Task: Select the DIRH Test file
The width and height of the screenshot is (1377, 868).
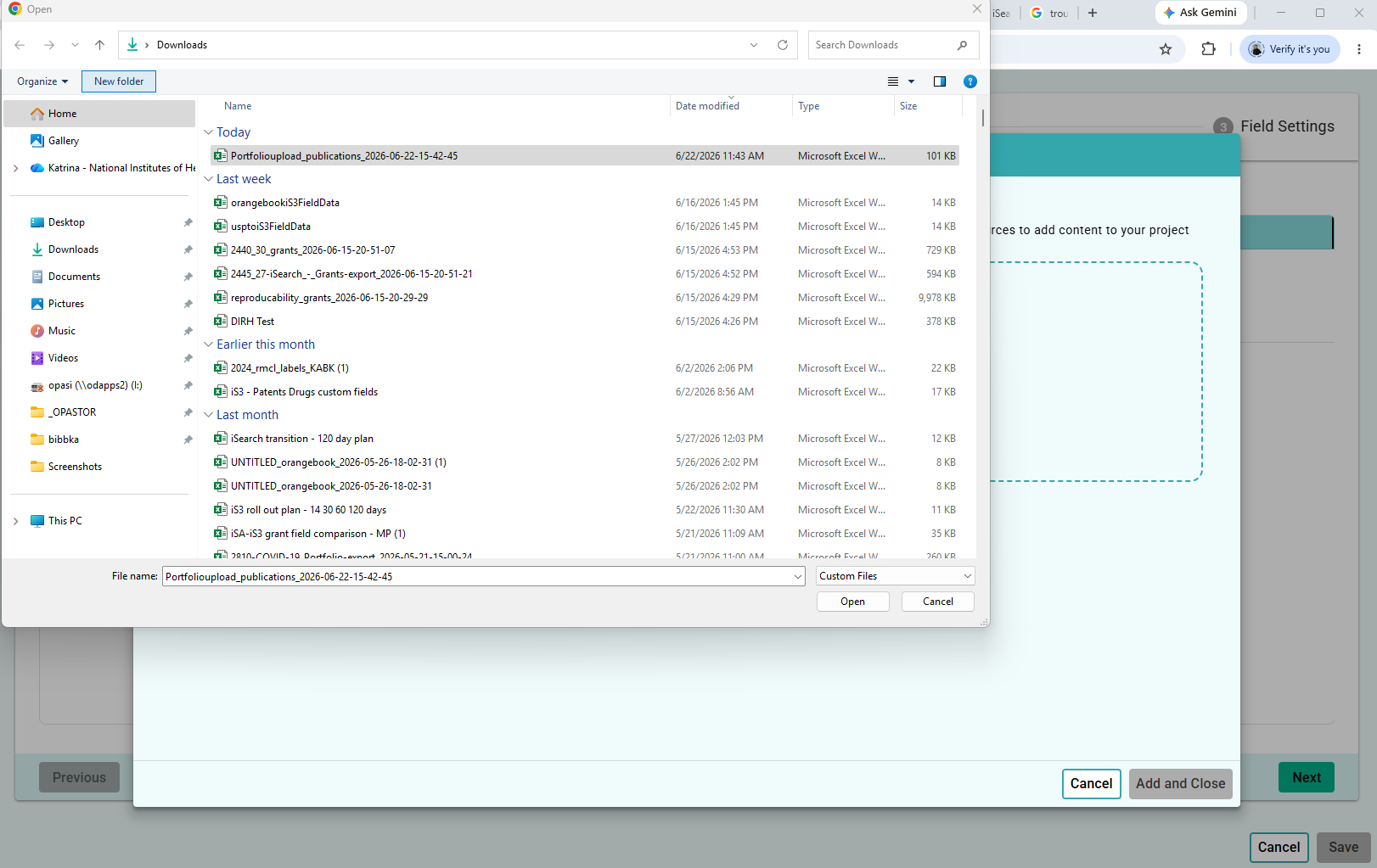Action: (585, 322)
